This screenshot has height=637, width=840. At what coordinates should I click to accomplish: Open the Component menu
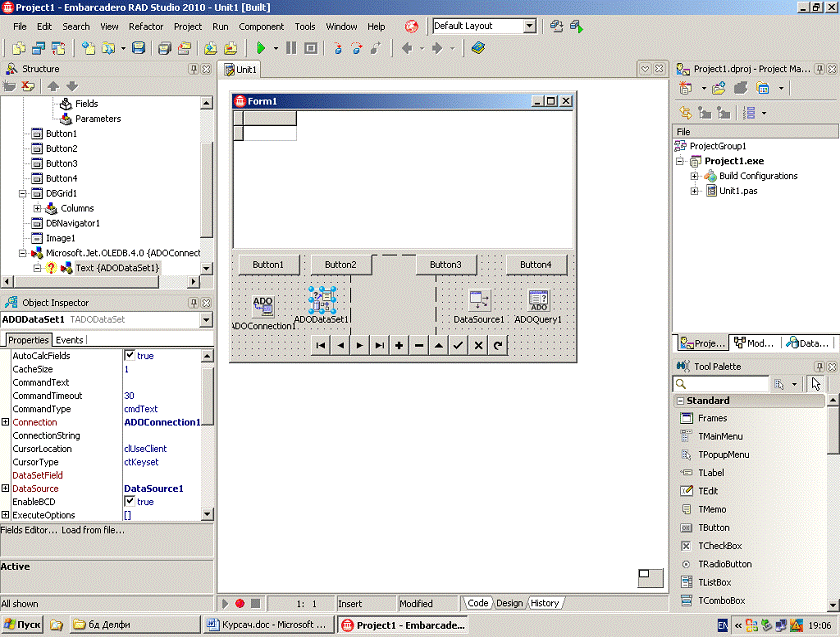click(261, 26)
